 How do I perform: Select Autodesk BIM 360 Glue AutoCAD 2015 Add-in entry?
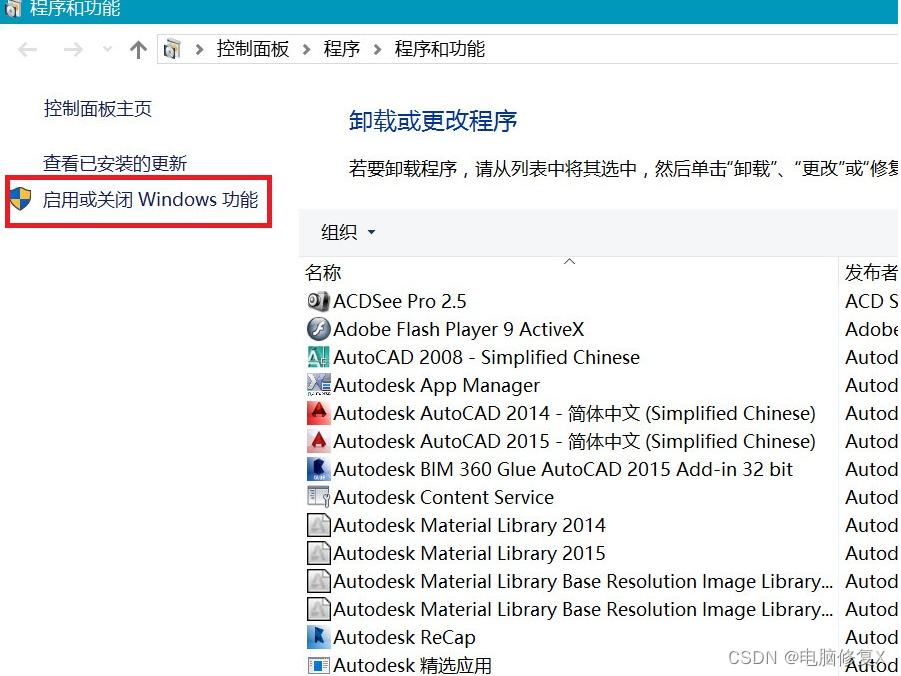tap(563, 469)
